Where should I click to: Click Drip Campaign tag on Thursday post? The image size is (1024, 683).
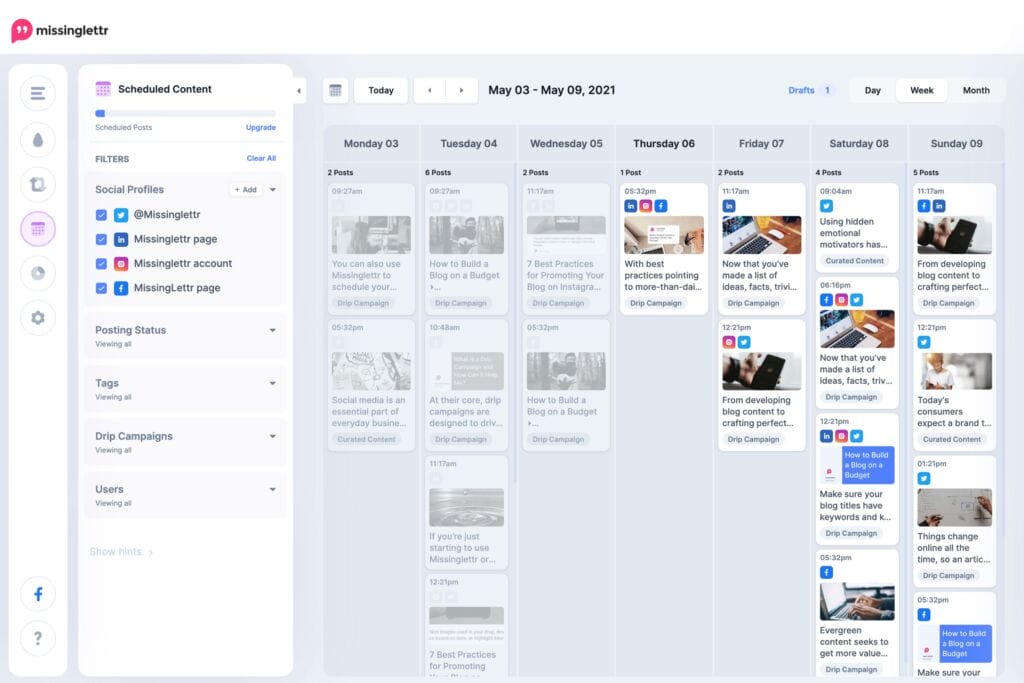656,303
